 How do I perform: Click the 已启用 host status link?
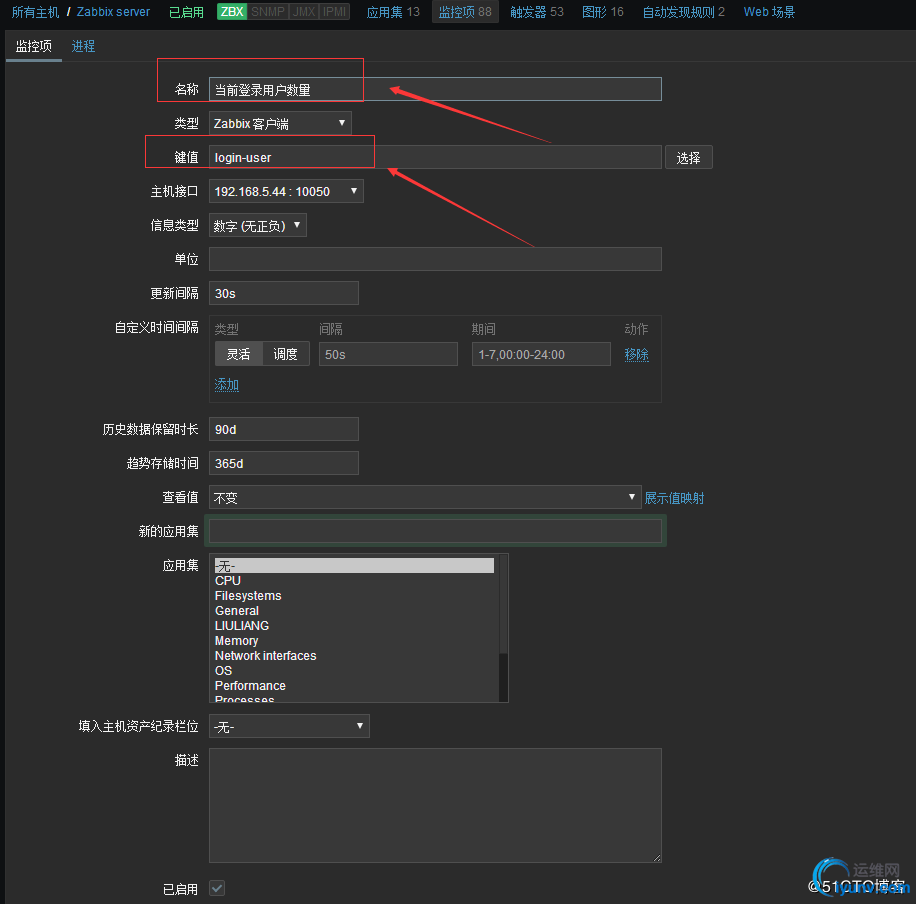[186, 12]
